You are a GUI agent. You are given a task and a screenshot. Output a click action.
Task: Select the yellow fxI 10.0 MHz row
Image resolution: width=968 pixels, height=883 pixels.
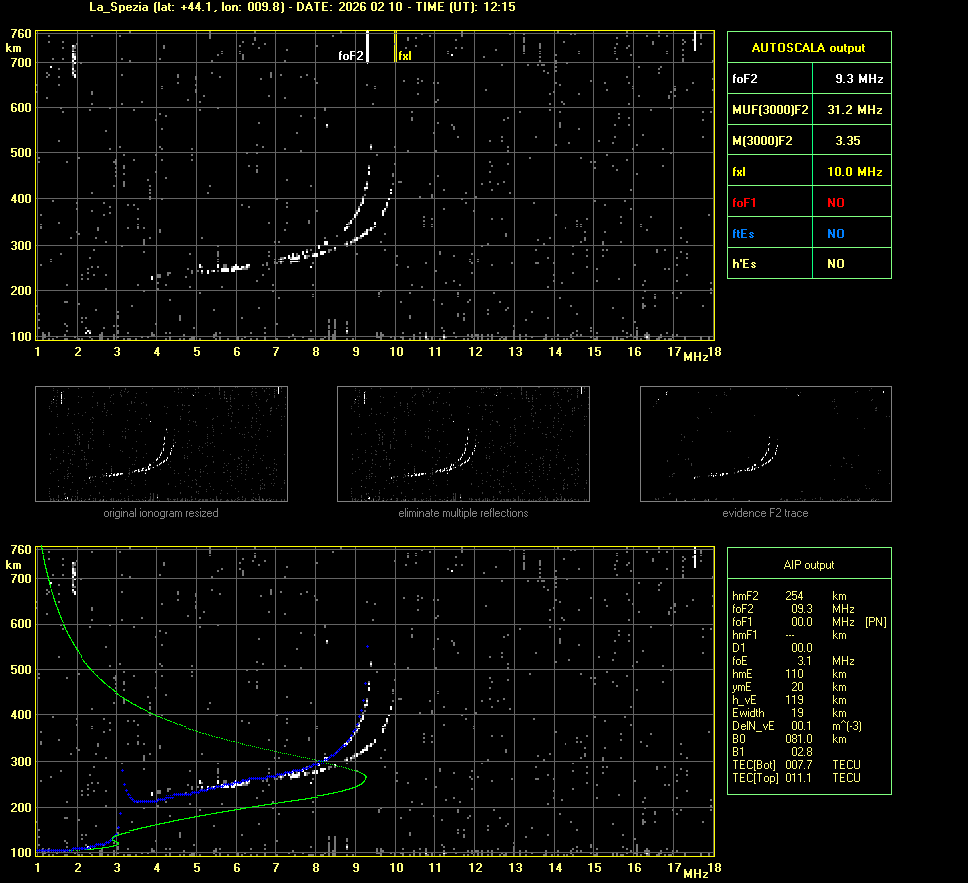pyautogui.click(x=808, y=172)
